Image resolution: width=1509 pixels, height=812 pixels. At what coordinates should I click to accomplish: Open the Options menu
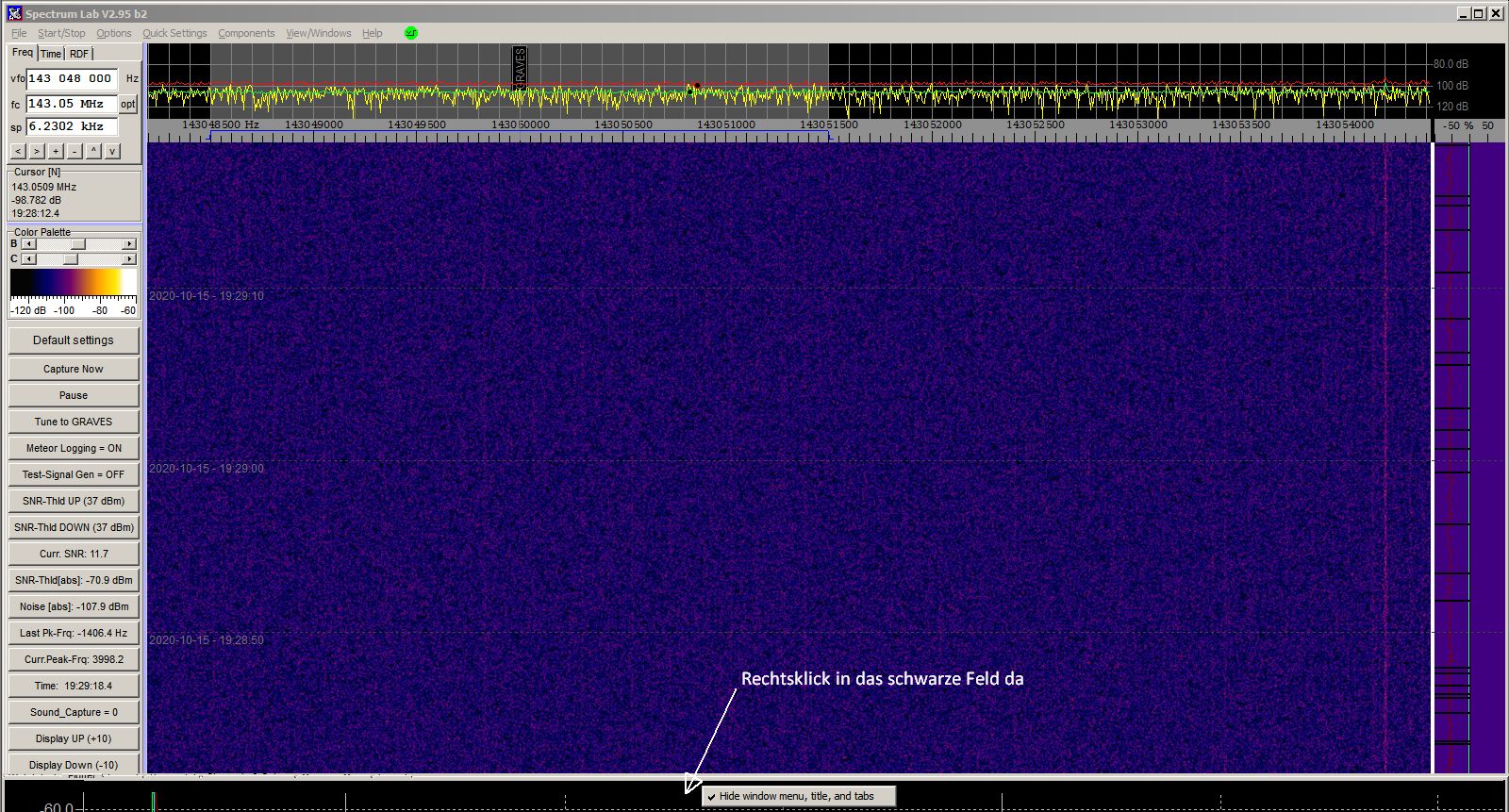[114, 33]
